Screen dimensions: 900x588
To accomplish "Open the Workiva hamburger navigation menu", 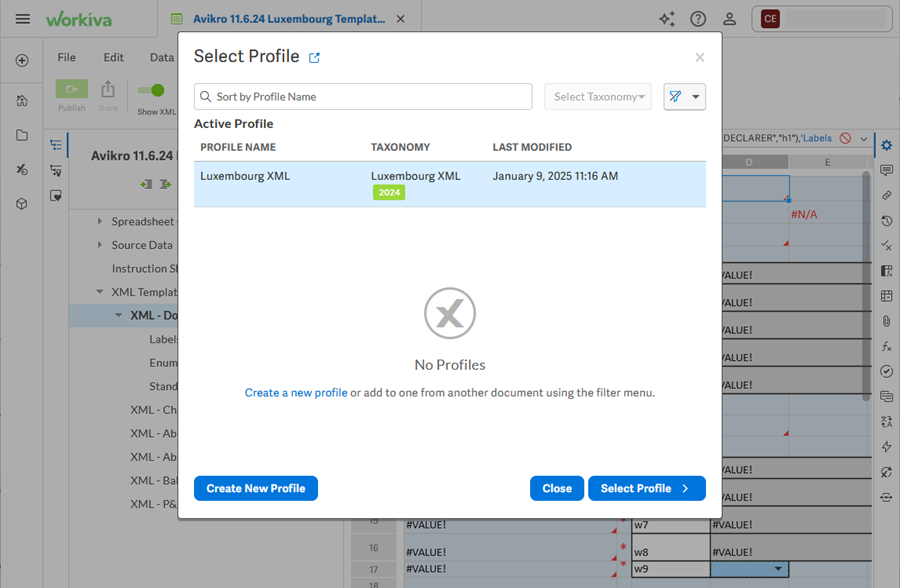I will [x=22, y=19].
